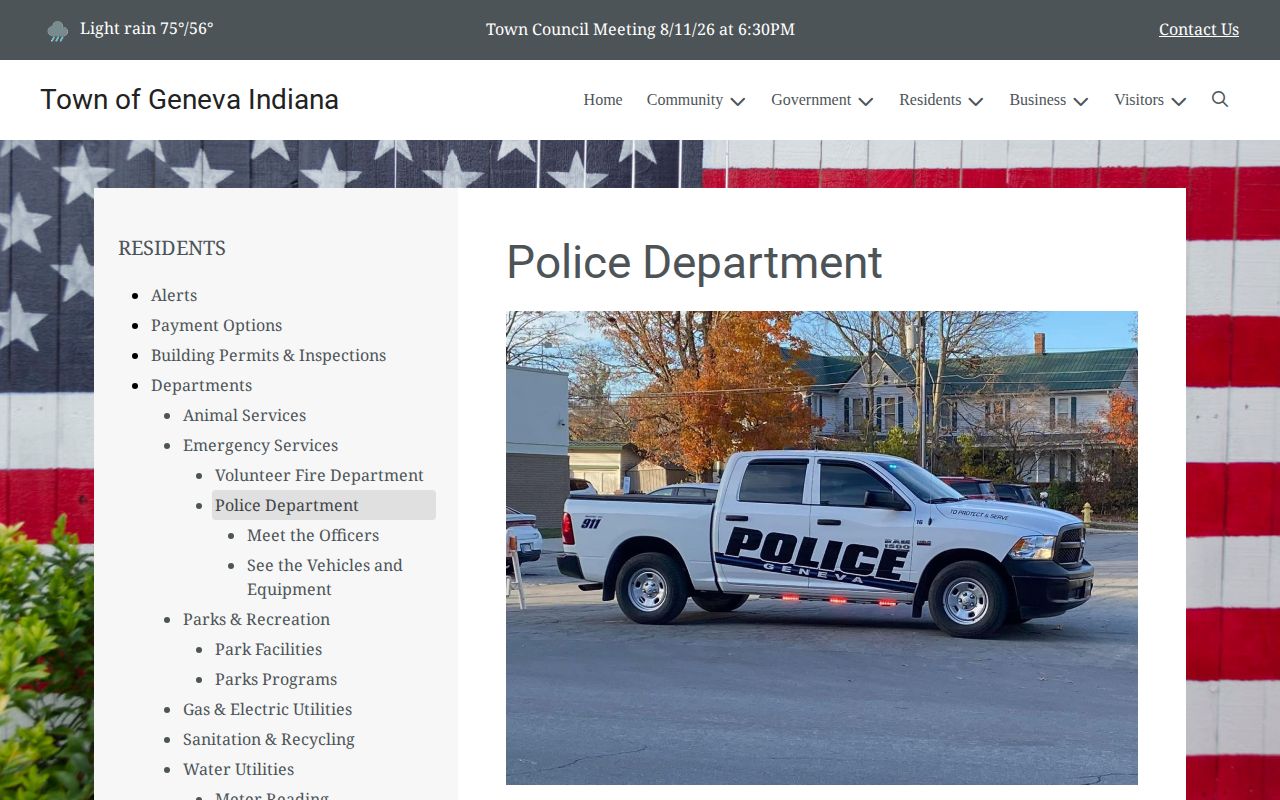Expand the Government menu chevron
This screenshot has width=1280, height=800.
point(866,101)
